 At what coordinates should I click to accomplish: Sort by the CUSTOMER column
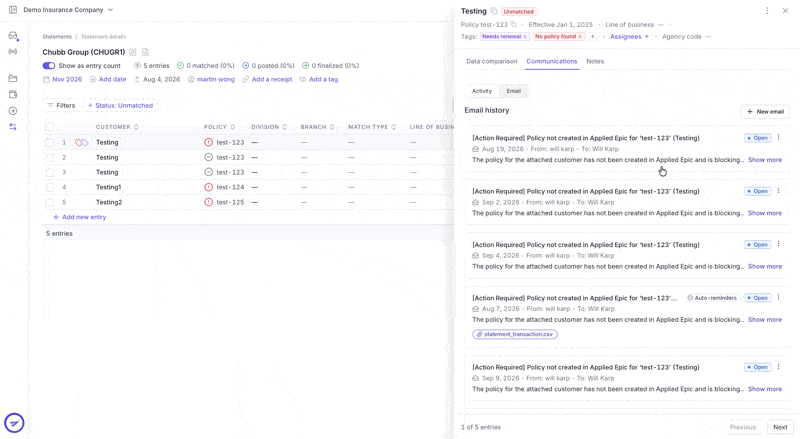[x=117, y=127]
